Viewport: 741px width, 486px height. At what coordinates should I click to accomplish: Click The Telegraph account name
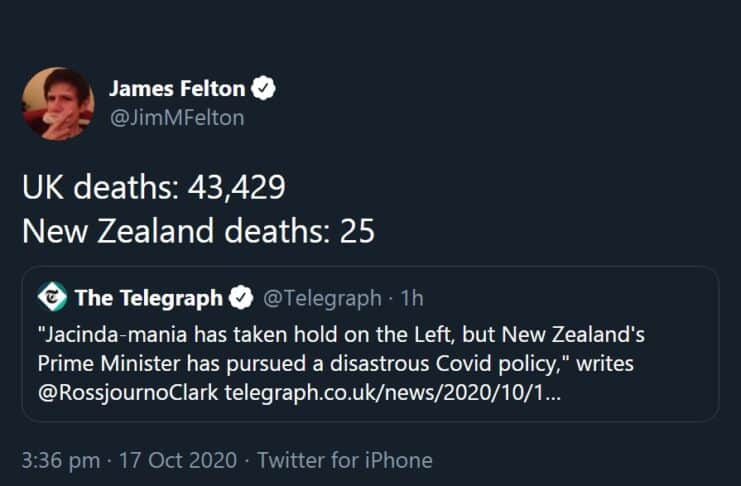[149, 297]
